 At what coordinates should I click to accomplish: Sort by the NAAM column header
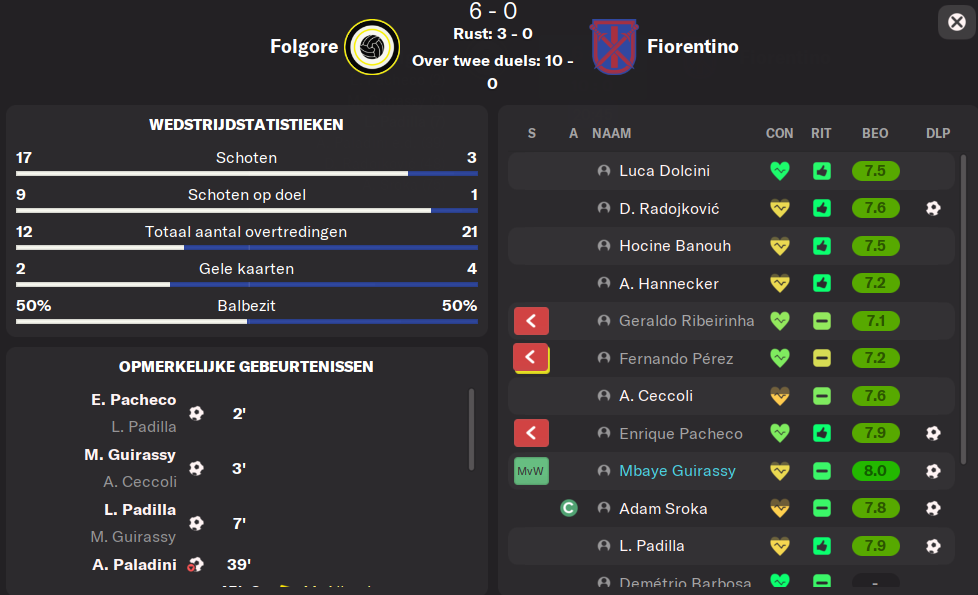tap(611, 133)
